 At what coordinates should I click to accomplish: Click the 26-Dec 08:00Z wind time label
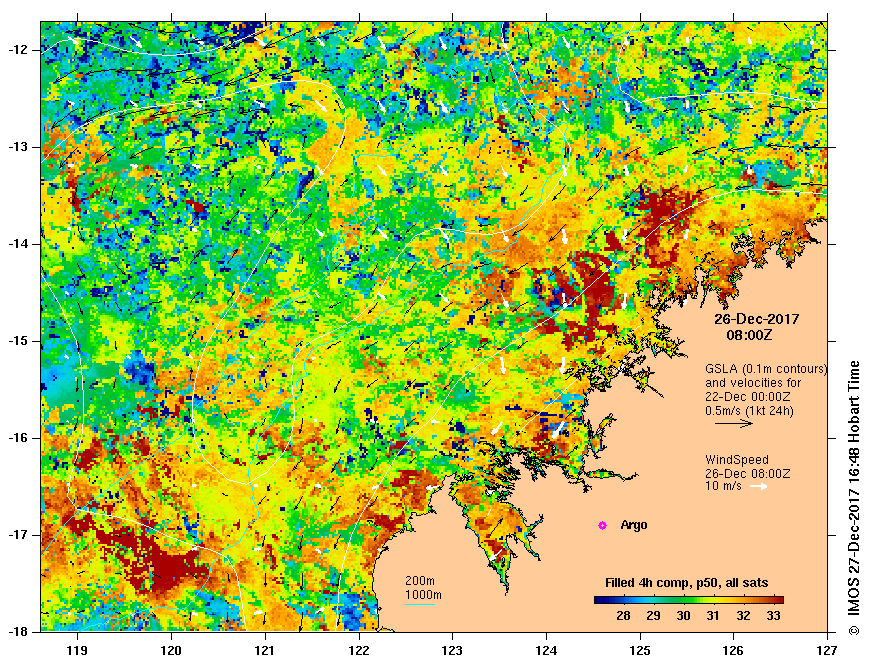(x=748, y=474)
